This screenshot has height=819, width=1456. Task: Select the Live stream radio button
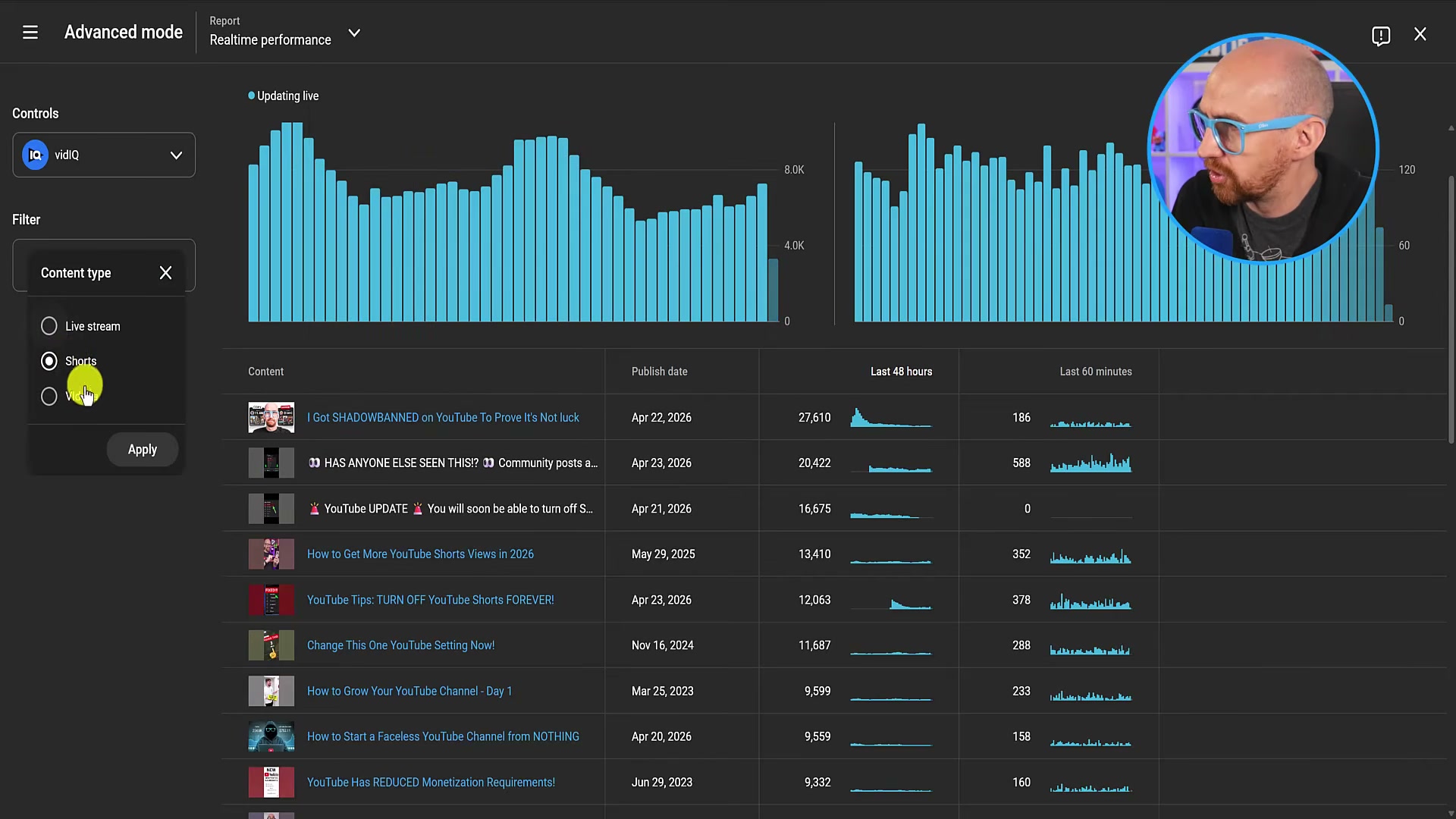(49, 326)
